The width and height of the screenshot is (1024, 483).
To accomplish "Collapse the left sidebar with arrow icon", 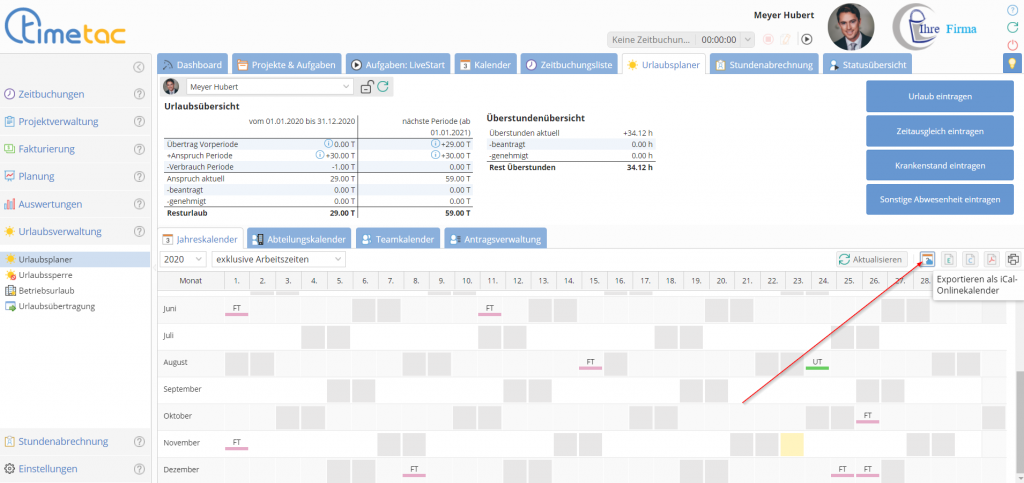I will [x=139, y=67].
